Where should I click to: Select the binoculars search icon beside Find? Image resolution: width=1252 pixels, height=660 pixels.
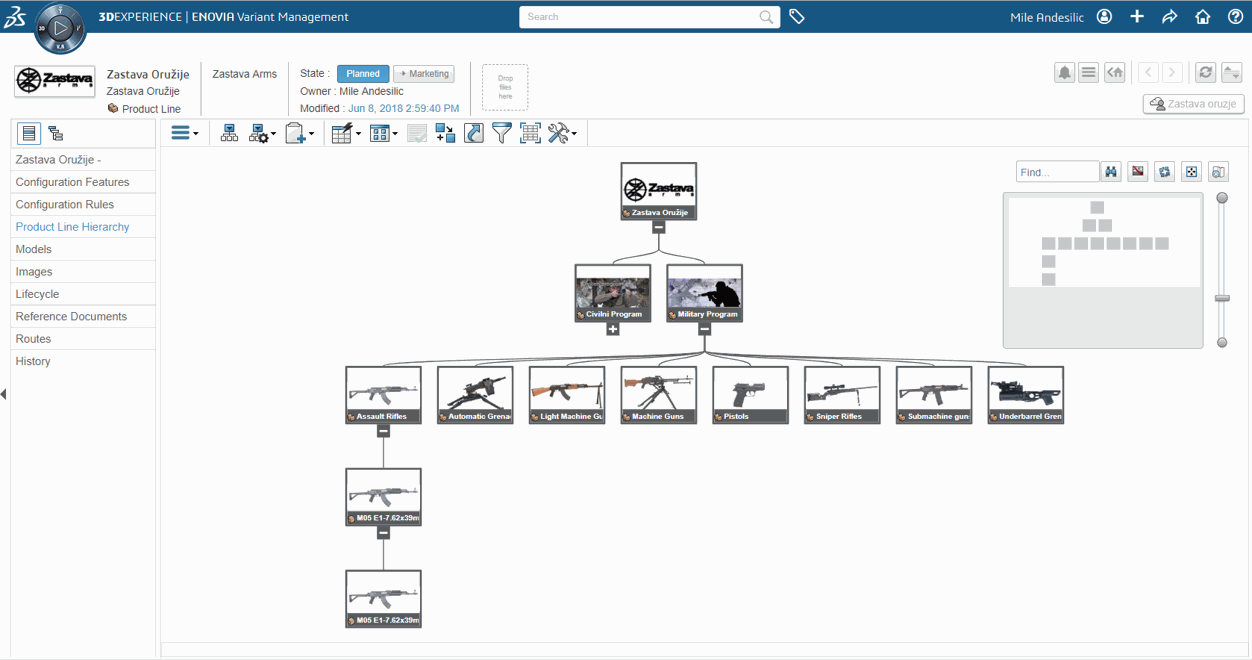pyautogui.click(x=1110, y=171)
